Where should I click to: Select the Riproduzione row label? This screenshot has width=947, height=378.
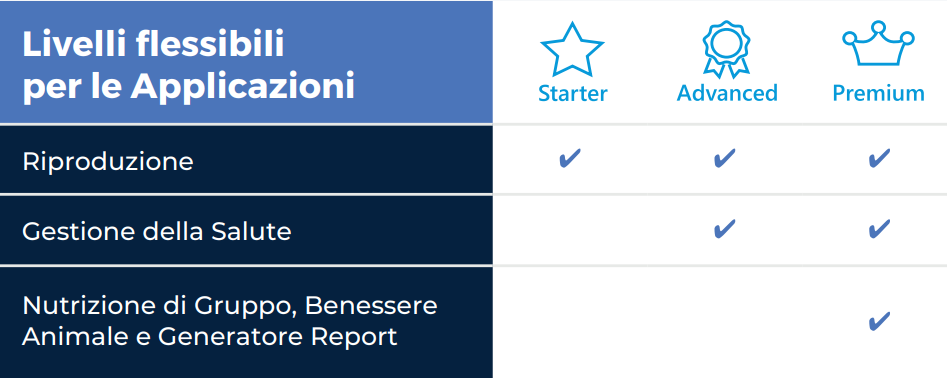108,162
